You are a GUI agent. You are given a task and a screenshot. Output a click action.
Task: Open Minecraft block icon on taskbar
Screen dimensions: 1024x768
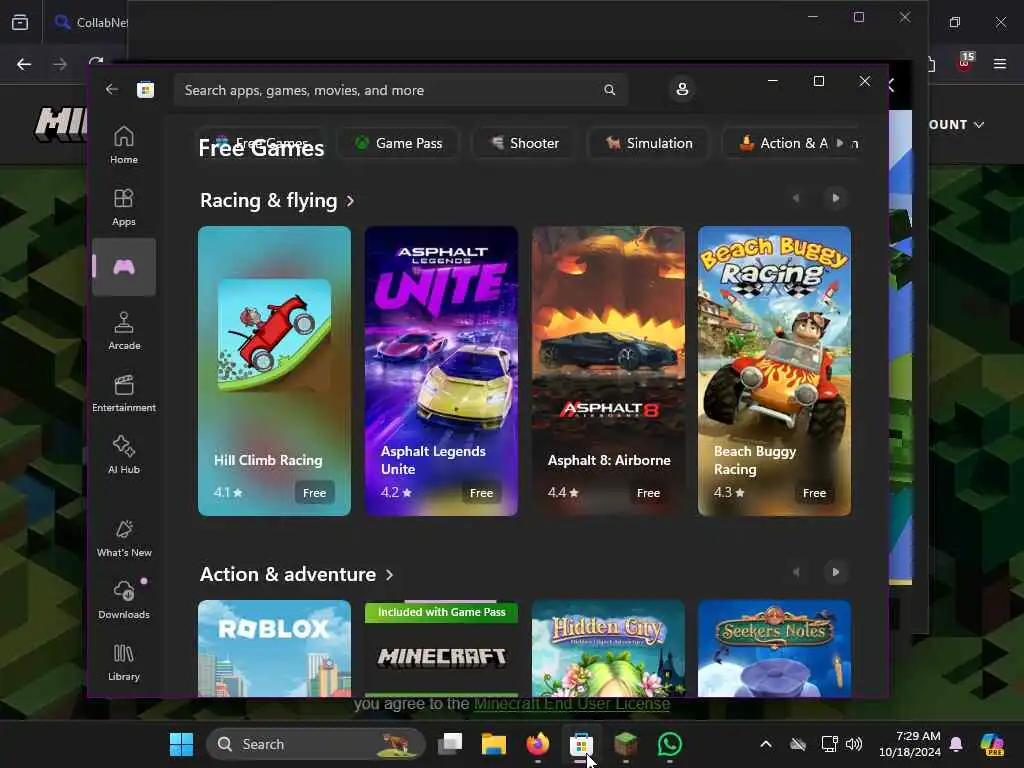pos(626,744)
